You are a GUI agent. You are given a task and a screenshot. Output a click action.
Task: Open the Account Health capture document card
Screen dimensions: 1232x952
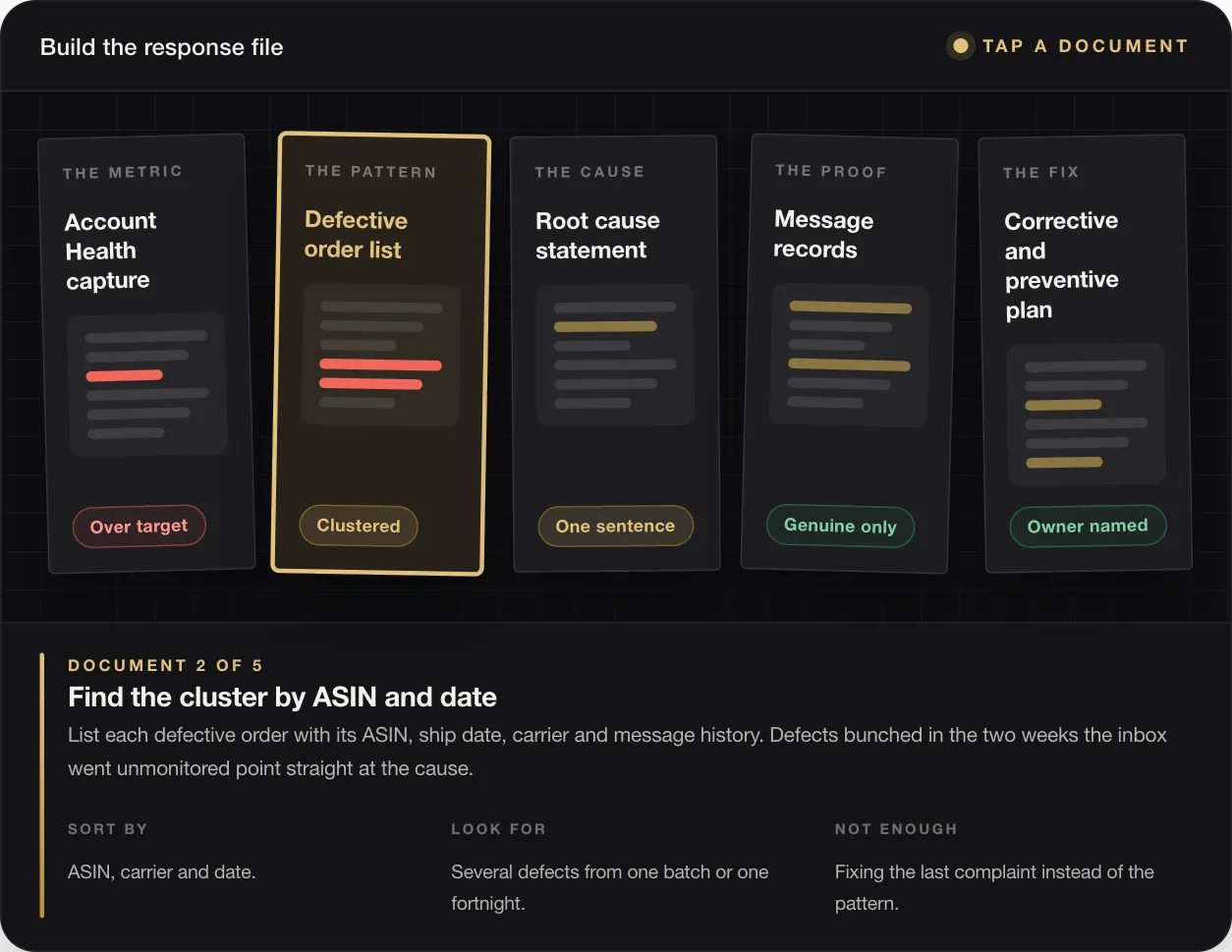click(x=146, y=354)
